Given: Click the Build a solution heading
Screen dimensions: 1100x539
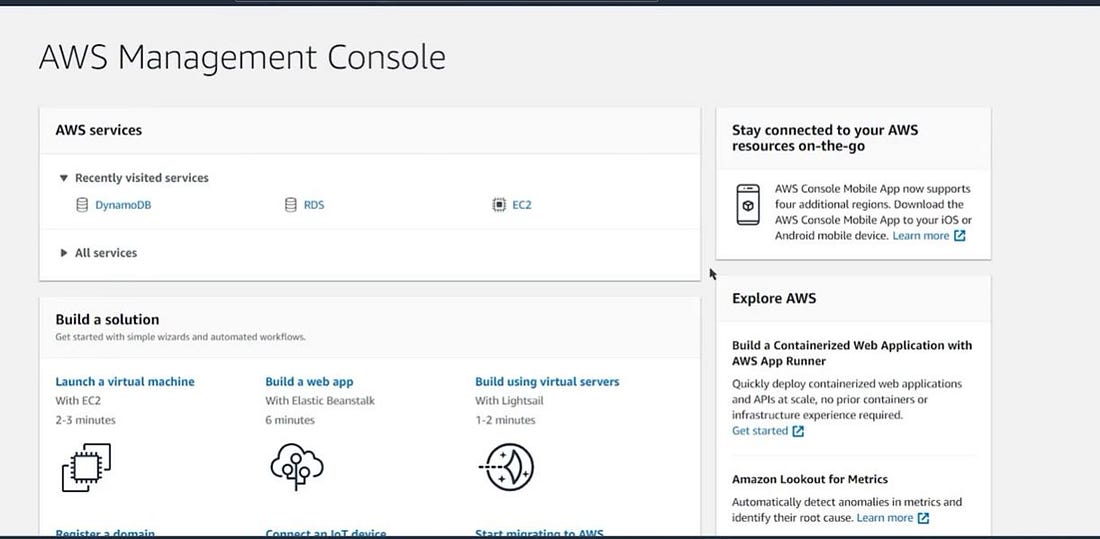Looking at the screenshot, I should (x=107, y=319).
